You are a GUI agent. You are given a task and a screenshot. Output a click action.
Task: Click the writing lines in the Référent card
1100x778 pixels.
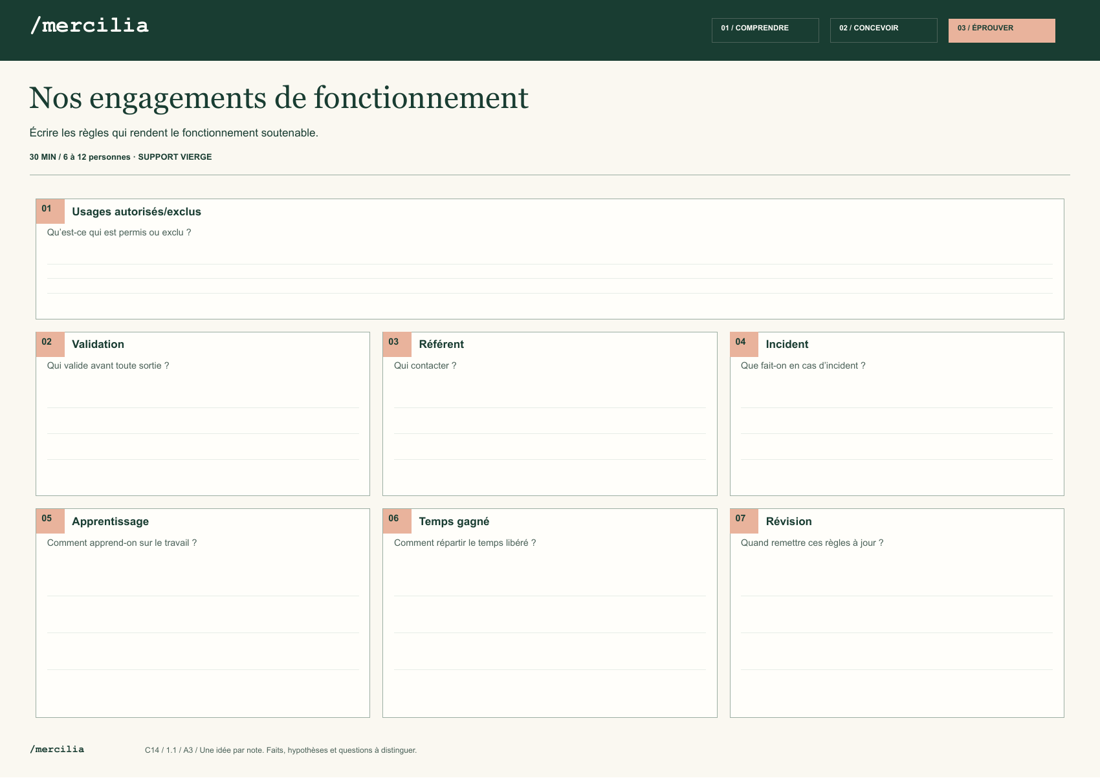(549, 434)
